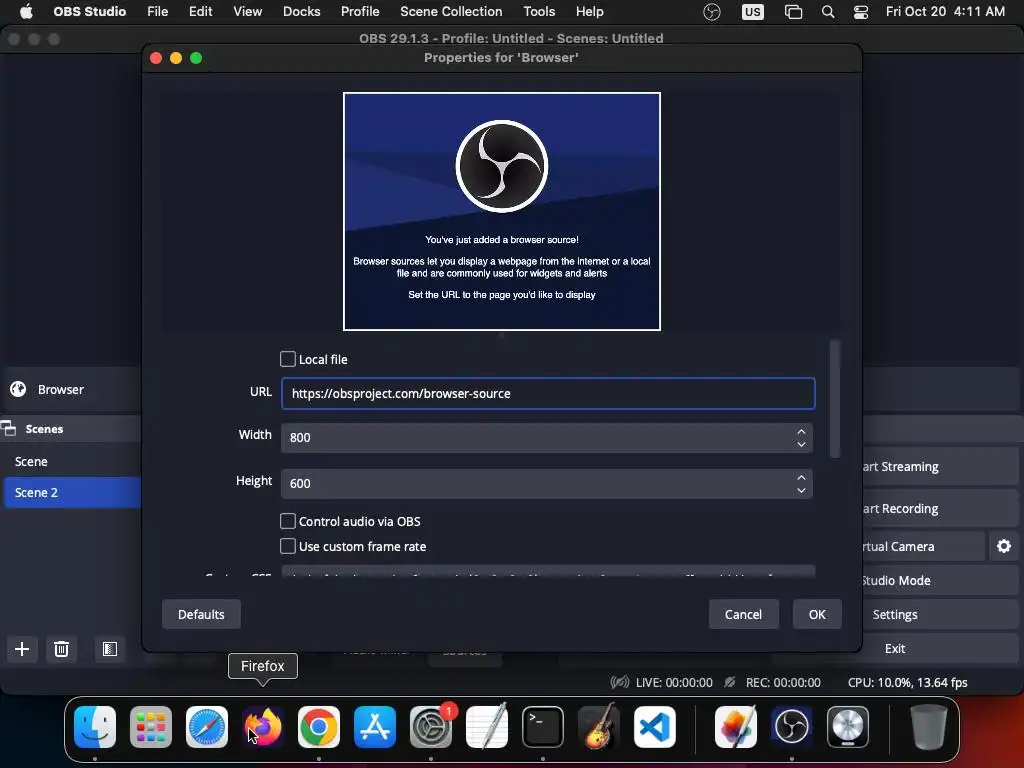Enable Use custom frame rate
The image size is (1024, 768).
coord(287,546)
